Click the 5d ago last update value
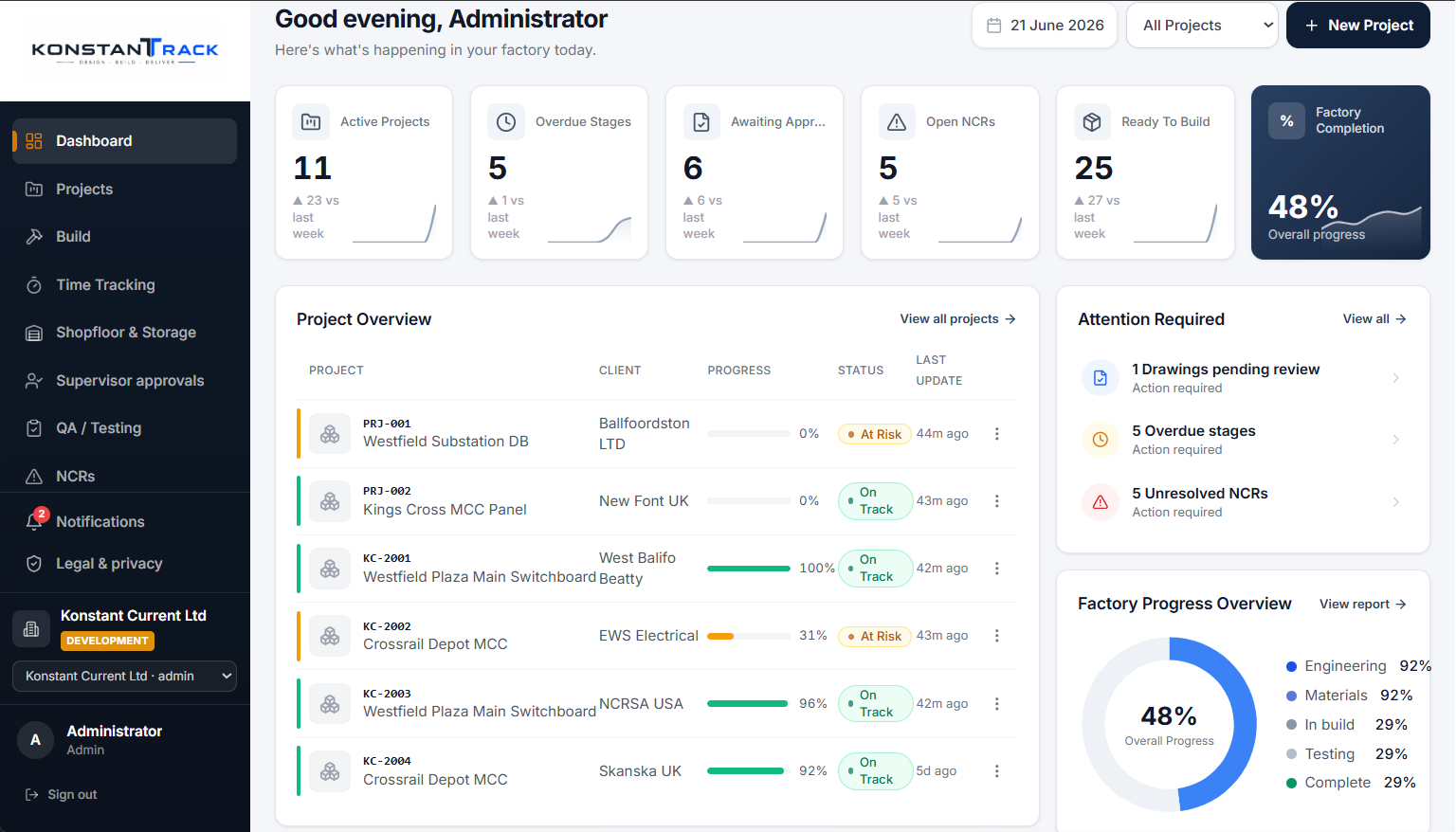Viewport: 1456px width, 832px height. tap(937, 771)
